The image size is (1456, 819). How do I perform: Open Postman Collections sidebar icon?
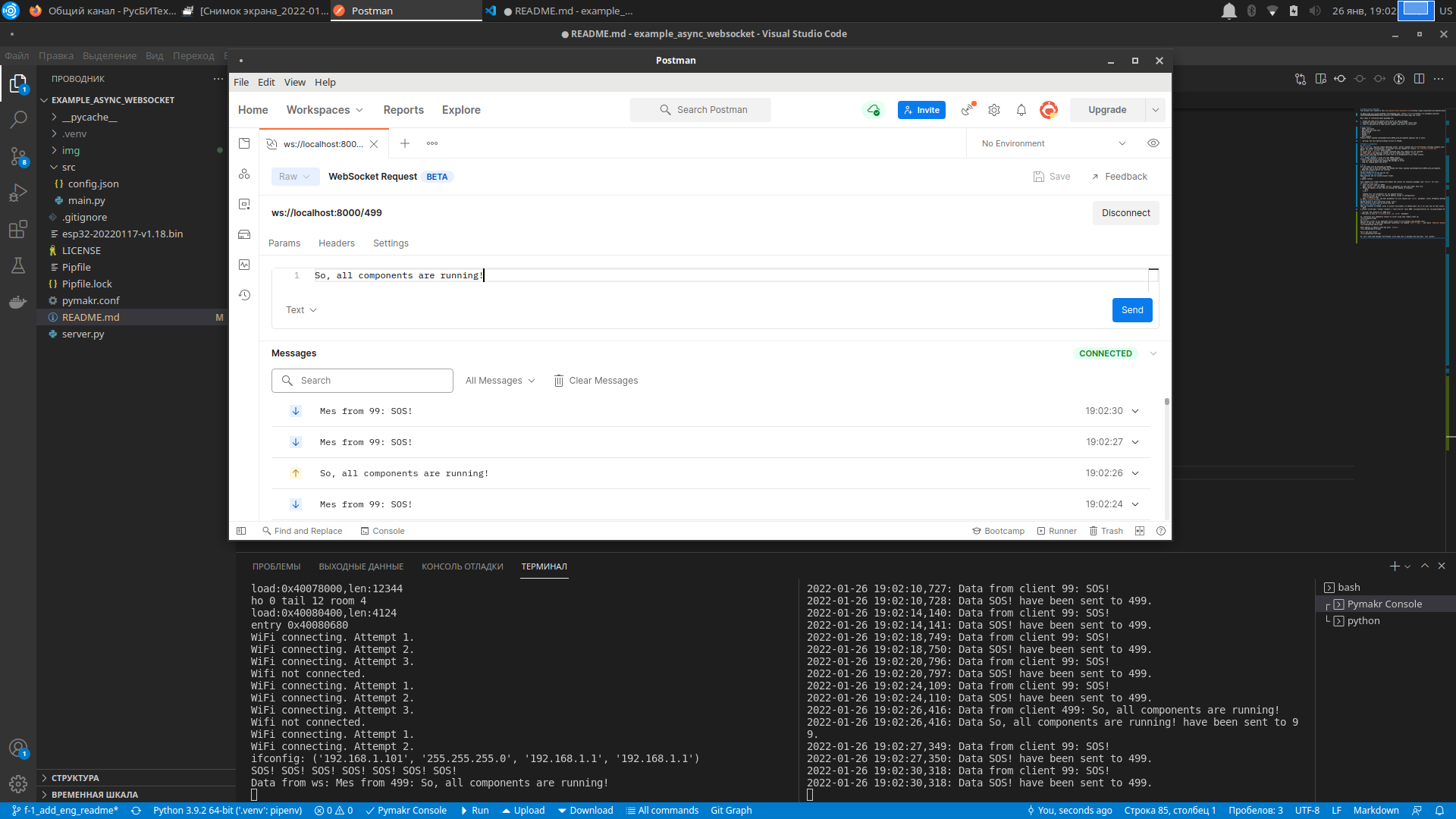244,143
